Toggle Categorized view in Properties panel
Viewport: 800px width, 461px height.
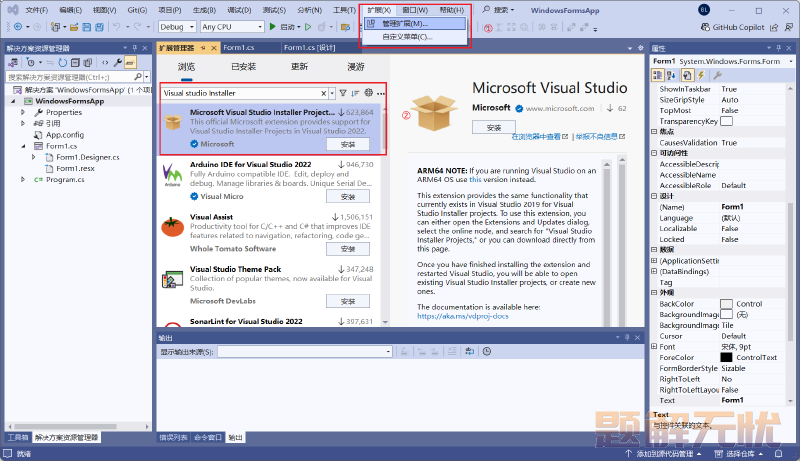[x=657, y=75]
